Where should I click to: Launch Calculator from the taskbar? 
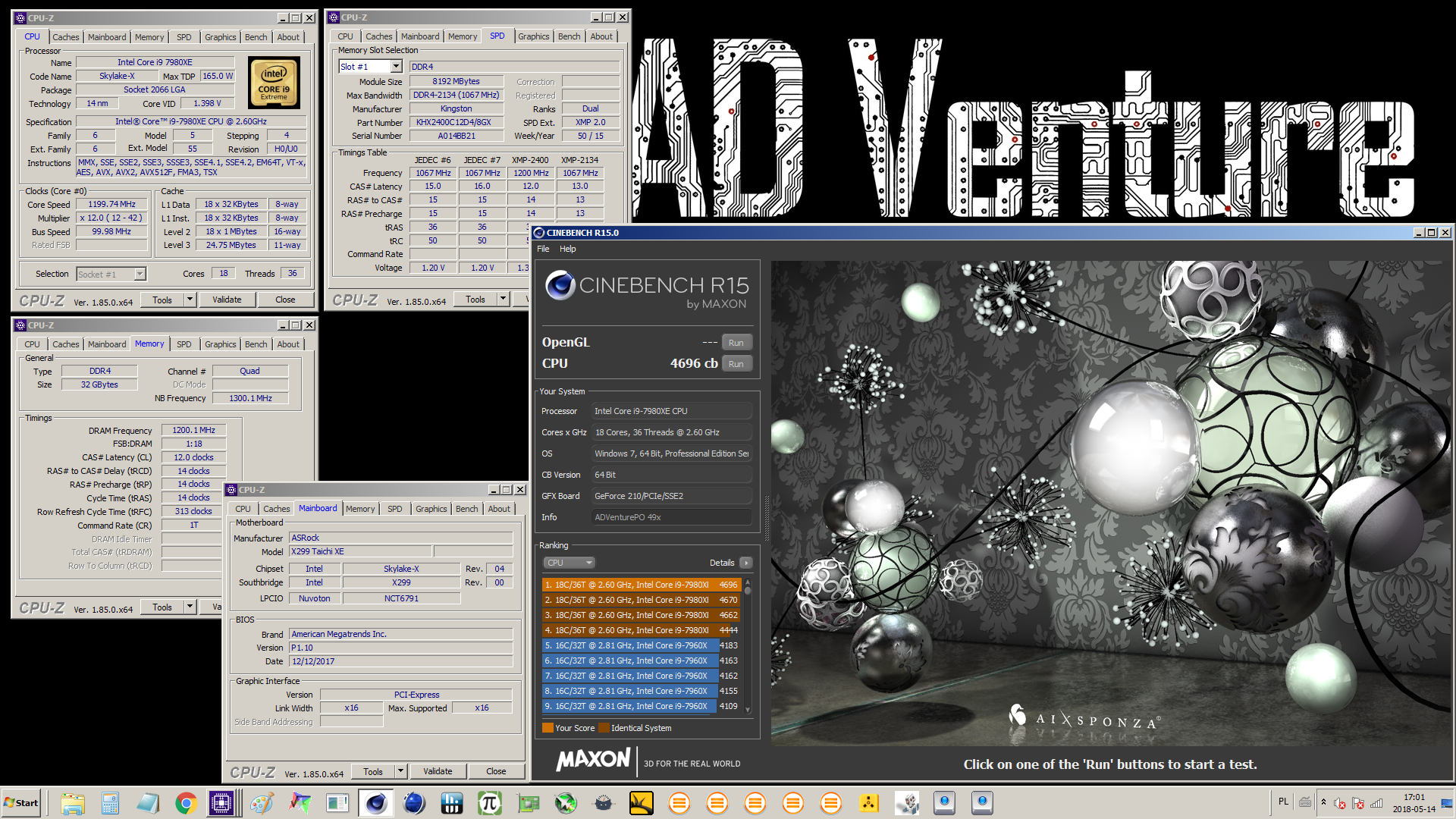[110, 802]
